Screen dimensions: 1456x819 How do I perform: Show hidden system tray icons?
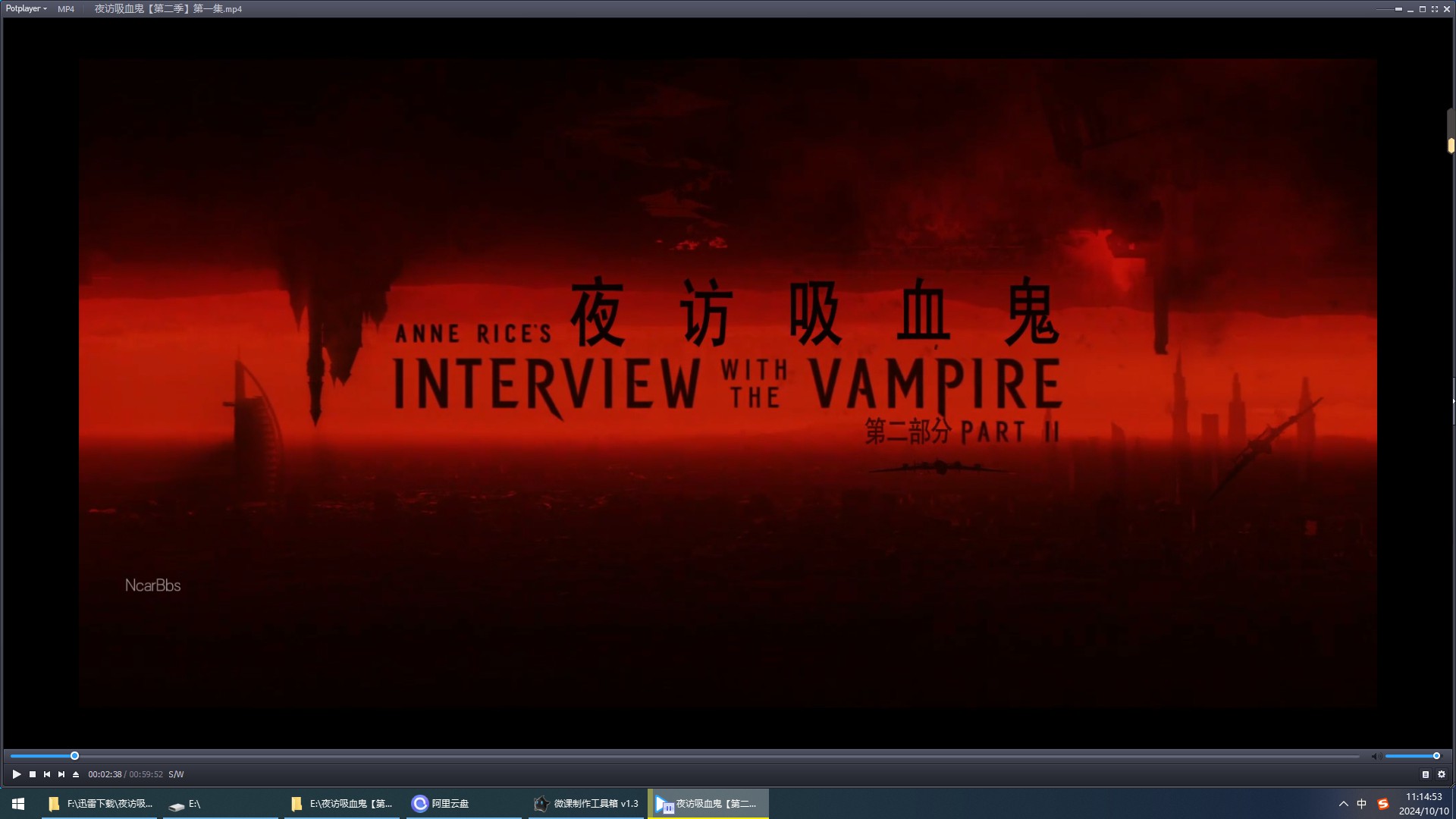(1343, 804)
